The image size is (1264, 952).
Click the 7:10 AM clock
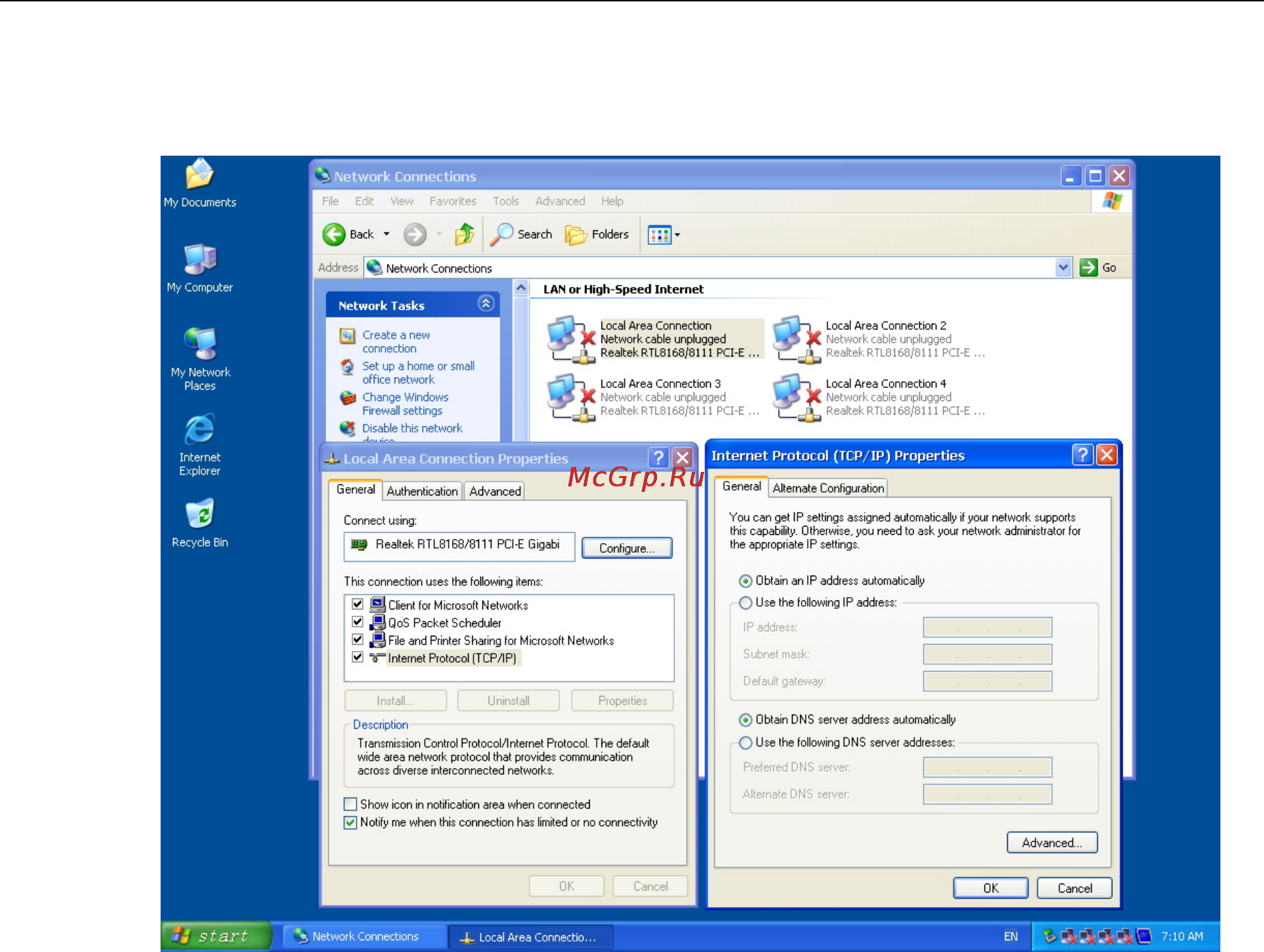click(1182, 937)
